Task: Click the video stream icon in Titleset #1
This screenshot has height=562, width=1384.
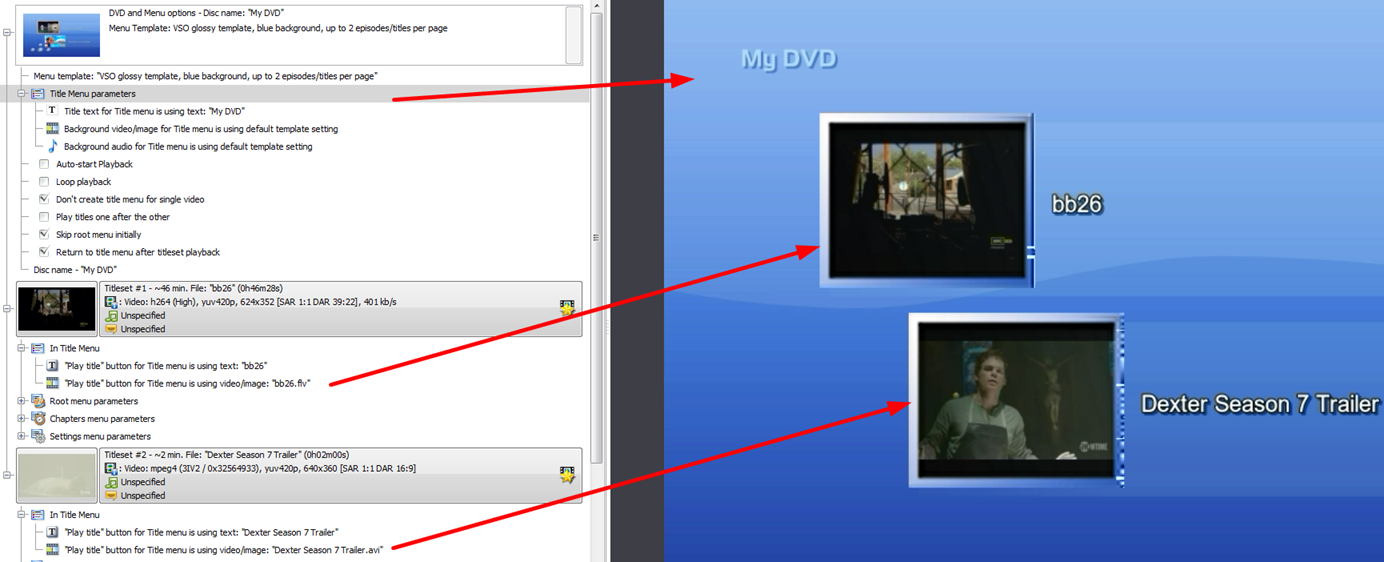Action: click(x=111, y=301)
